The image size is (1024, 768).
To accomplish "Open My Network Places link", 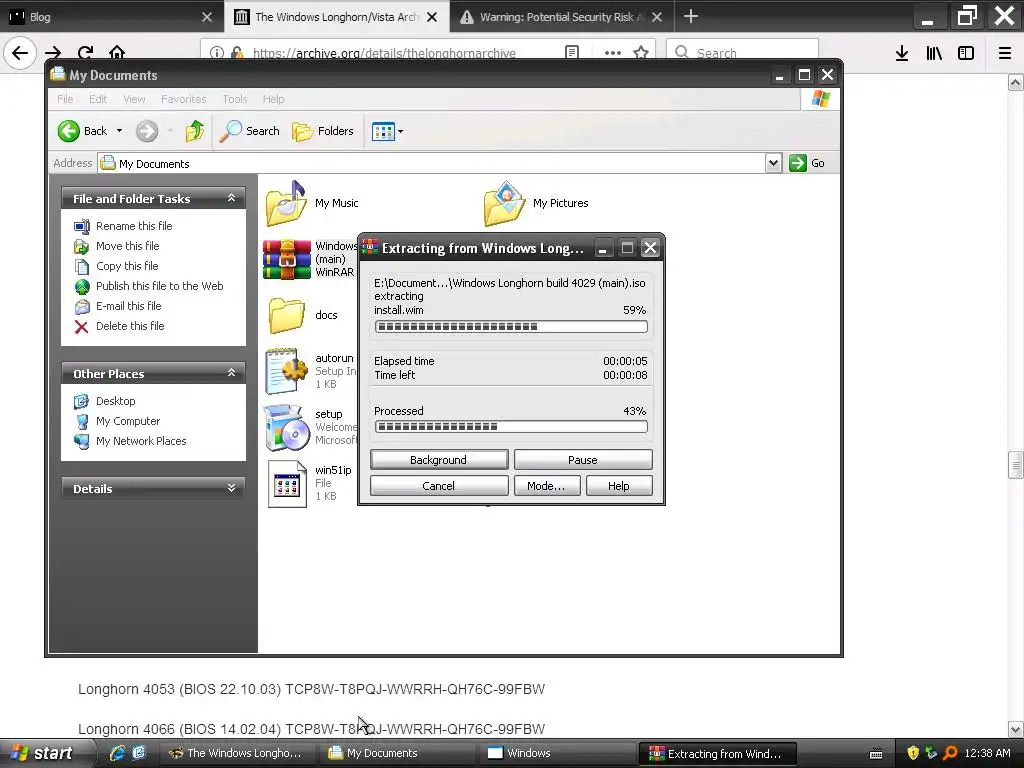I will [141, 441].
